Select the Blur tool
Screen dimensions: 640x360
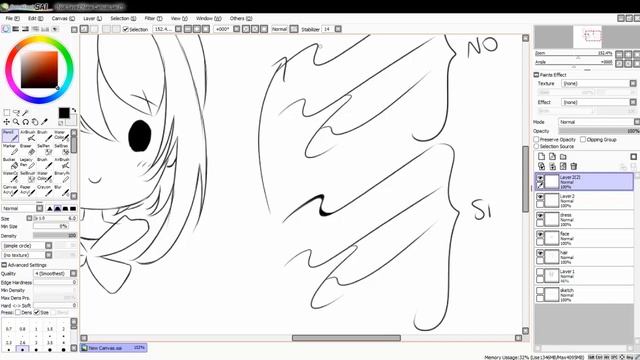coord(62,190)
